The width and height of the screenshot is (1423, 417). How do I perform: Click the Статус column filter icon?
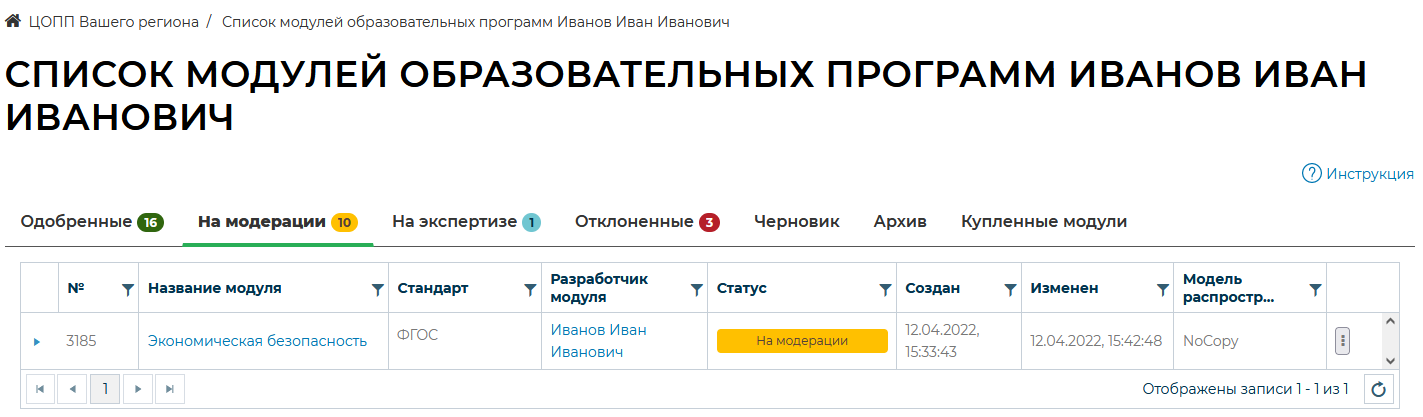884,289
